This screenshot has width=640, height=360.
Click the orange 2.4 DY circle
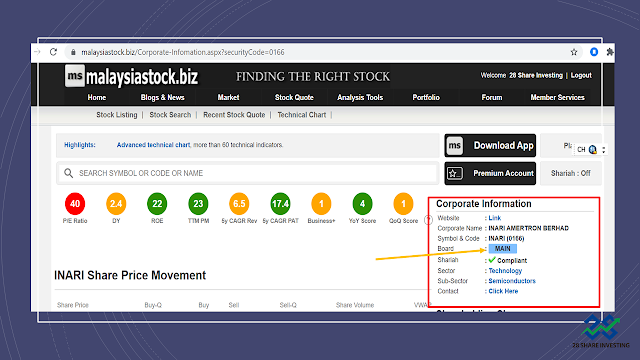[x=116, y=204]
